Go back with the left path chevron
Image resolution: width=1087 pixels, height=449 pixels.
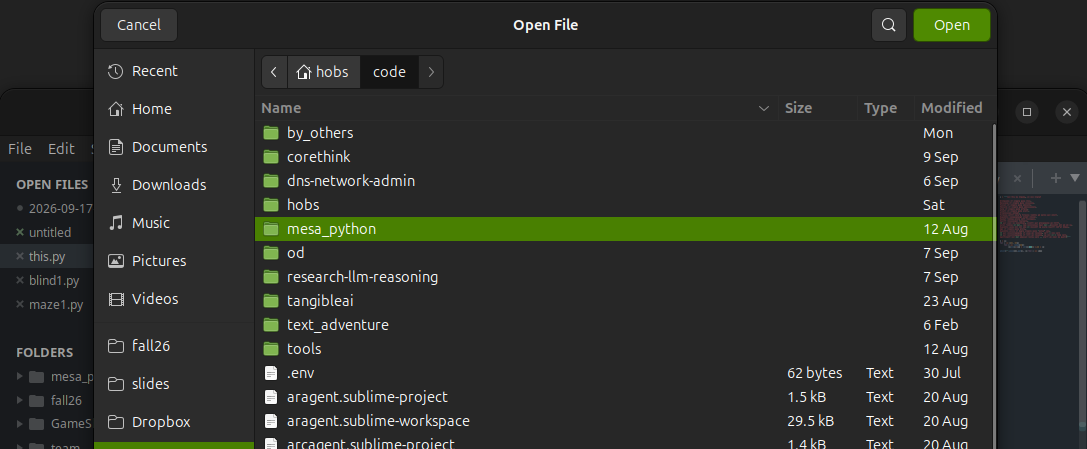tap(275, 72)
